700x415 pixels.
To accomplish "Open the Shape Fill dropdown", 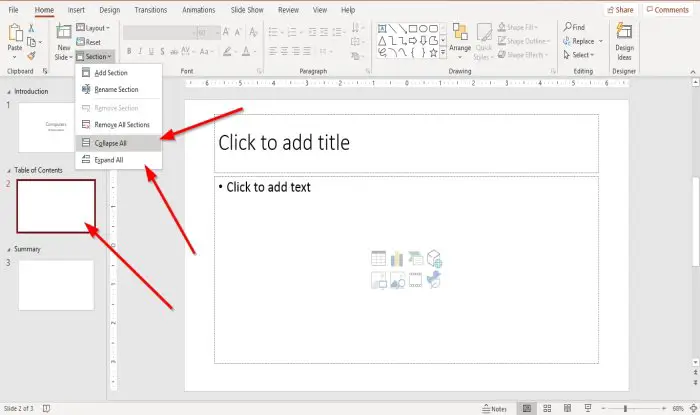I will (518, 27).
